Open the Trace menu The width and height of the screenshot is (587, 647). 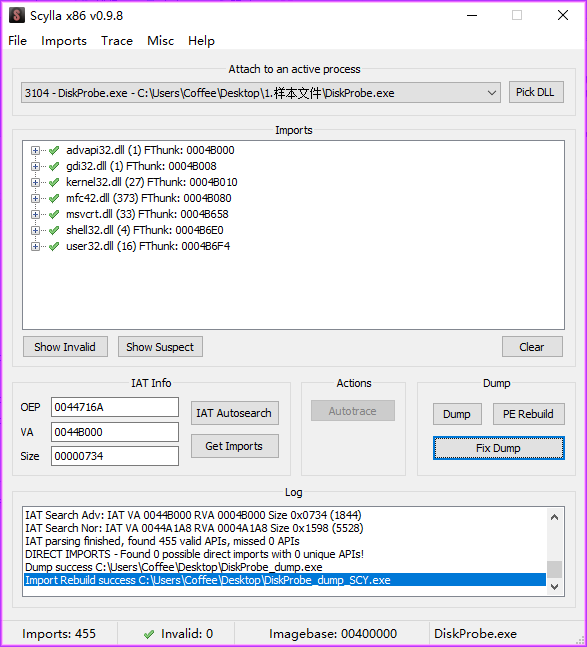(117, 41)
